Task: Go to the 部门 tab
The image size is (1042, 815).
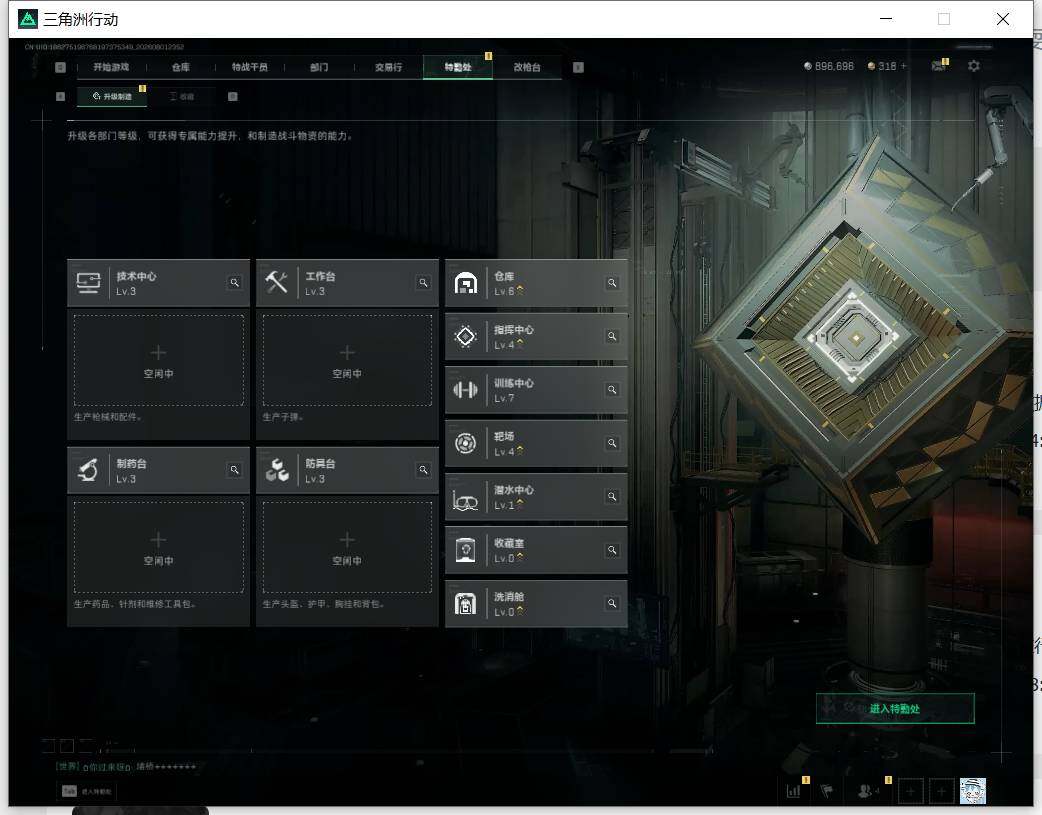Action: (319, 67)
